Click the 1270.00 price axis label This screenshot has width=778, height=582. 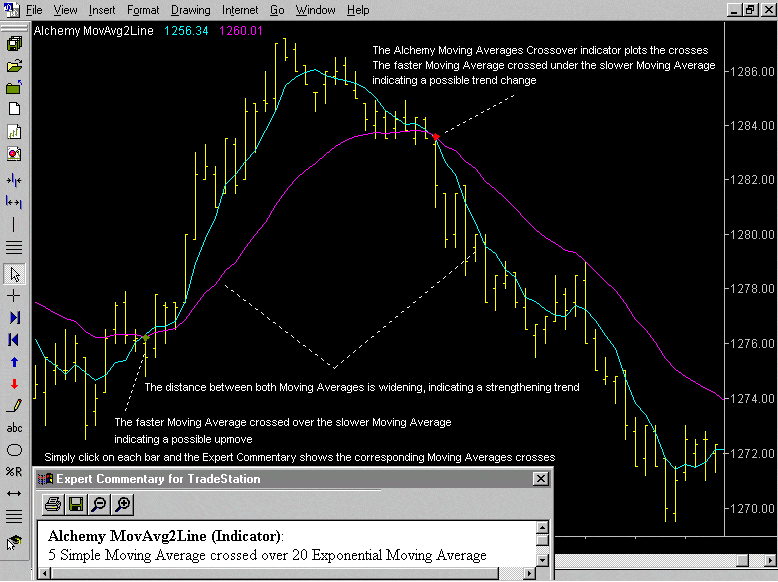752,509
